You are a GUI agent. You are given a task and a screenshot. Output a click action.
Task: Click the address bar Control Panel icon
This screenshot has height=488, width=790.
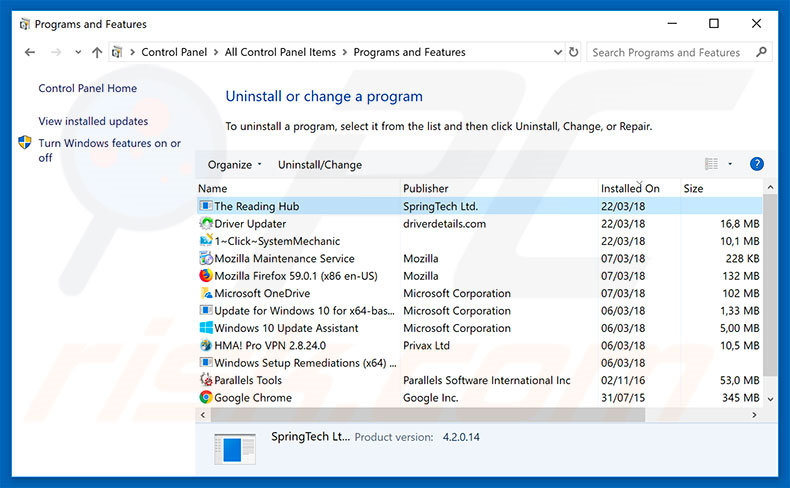pyautogui.click(x=117, y=52)
